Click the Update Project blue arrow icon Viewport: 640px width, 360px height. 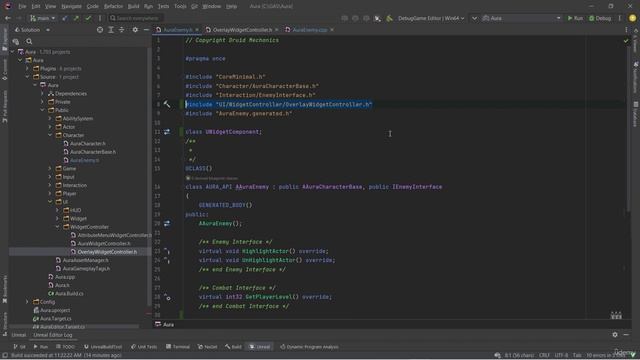click(x=65, y=18)
